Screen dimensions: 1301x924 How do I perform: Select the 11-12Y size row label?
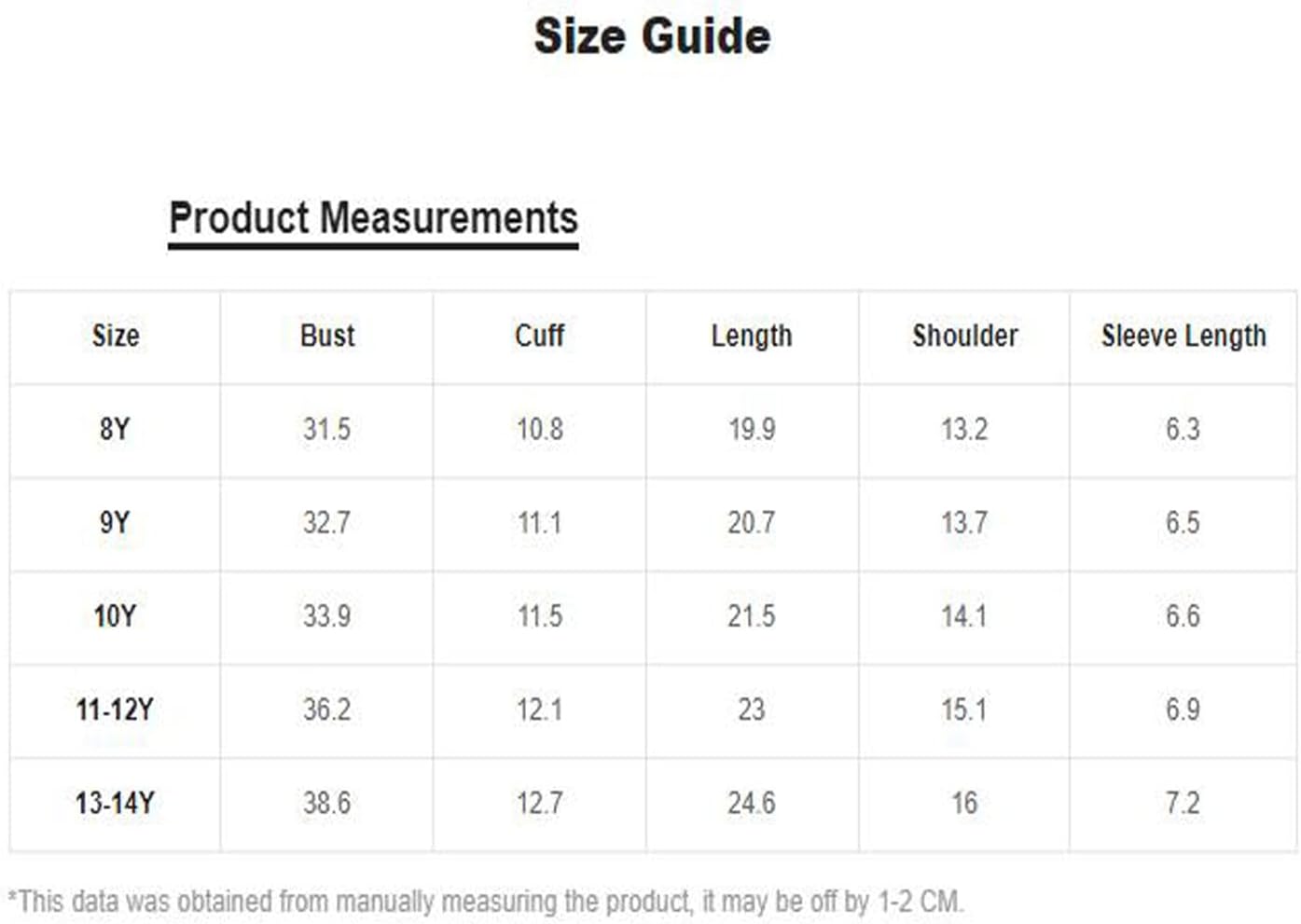(x=115, y=710)
